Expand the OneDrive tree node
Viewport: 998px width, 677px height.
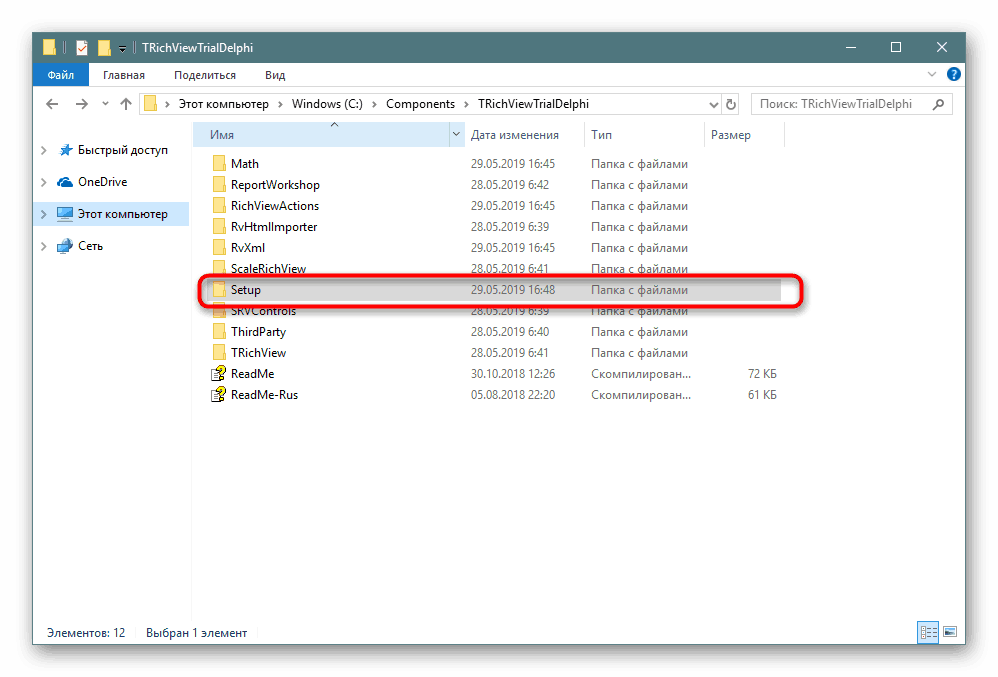[x=43, y=182]
